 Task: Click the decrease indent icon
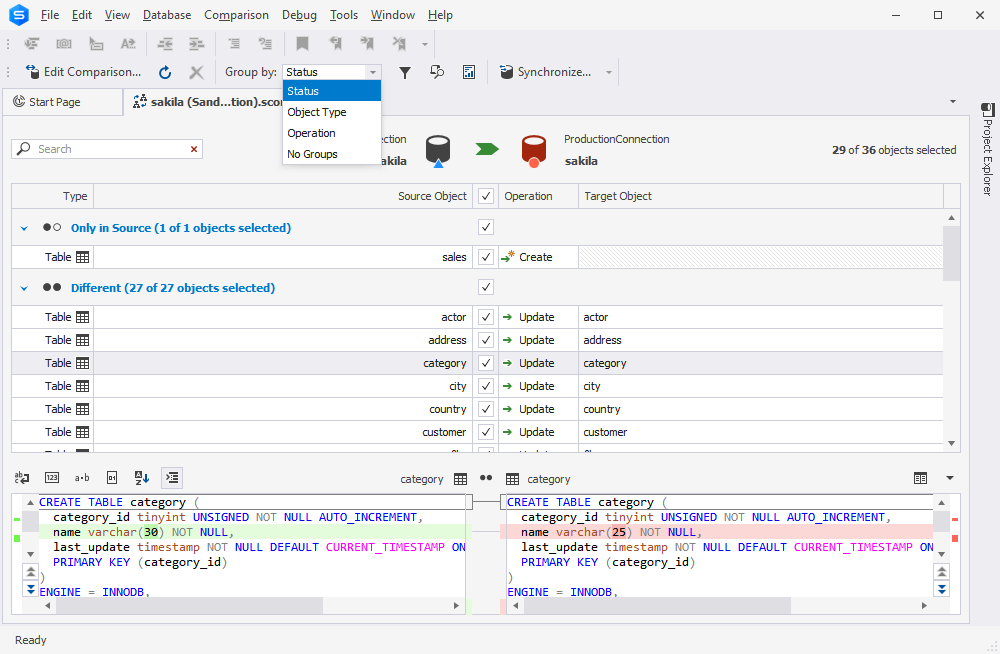tap(165, 43)
